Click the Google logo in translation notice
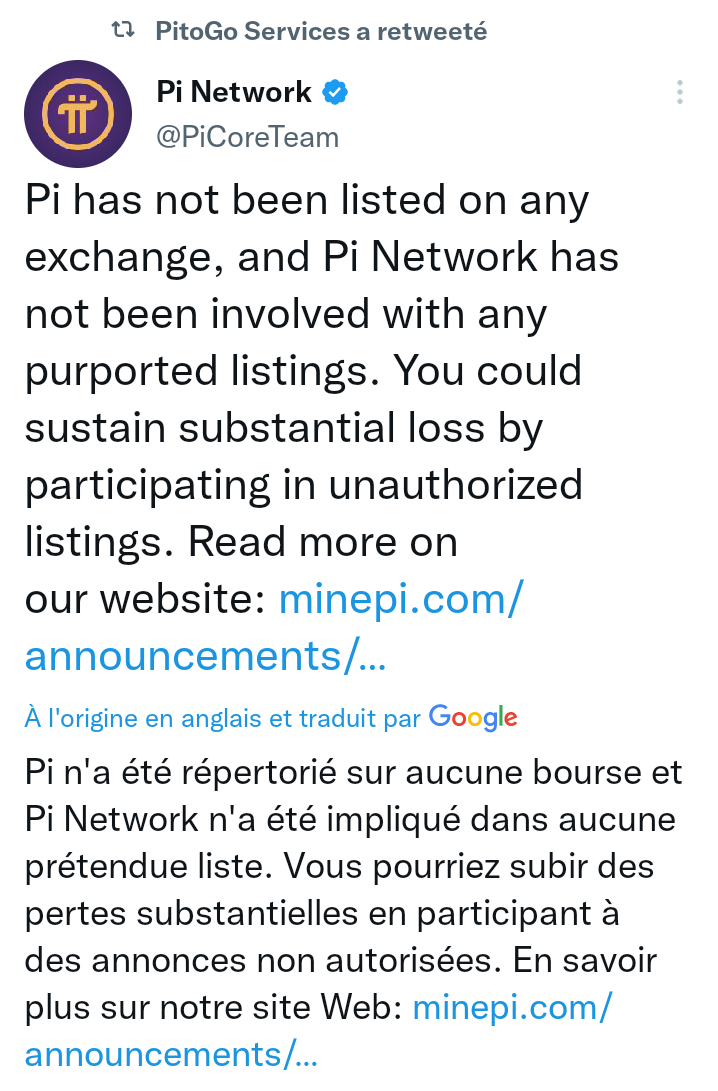Image resolution: width=718 pixels, height=1091 pixels. click(x=472, y=717)
